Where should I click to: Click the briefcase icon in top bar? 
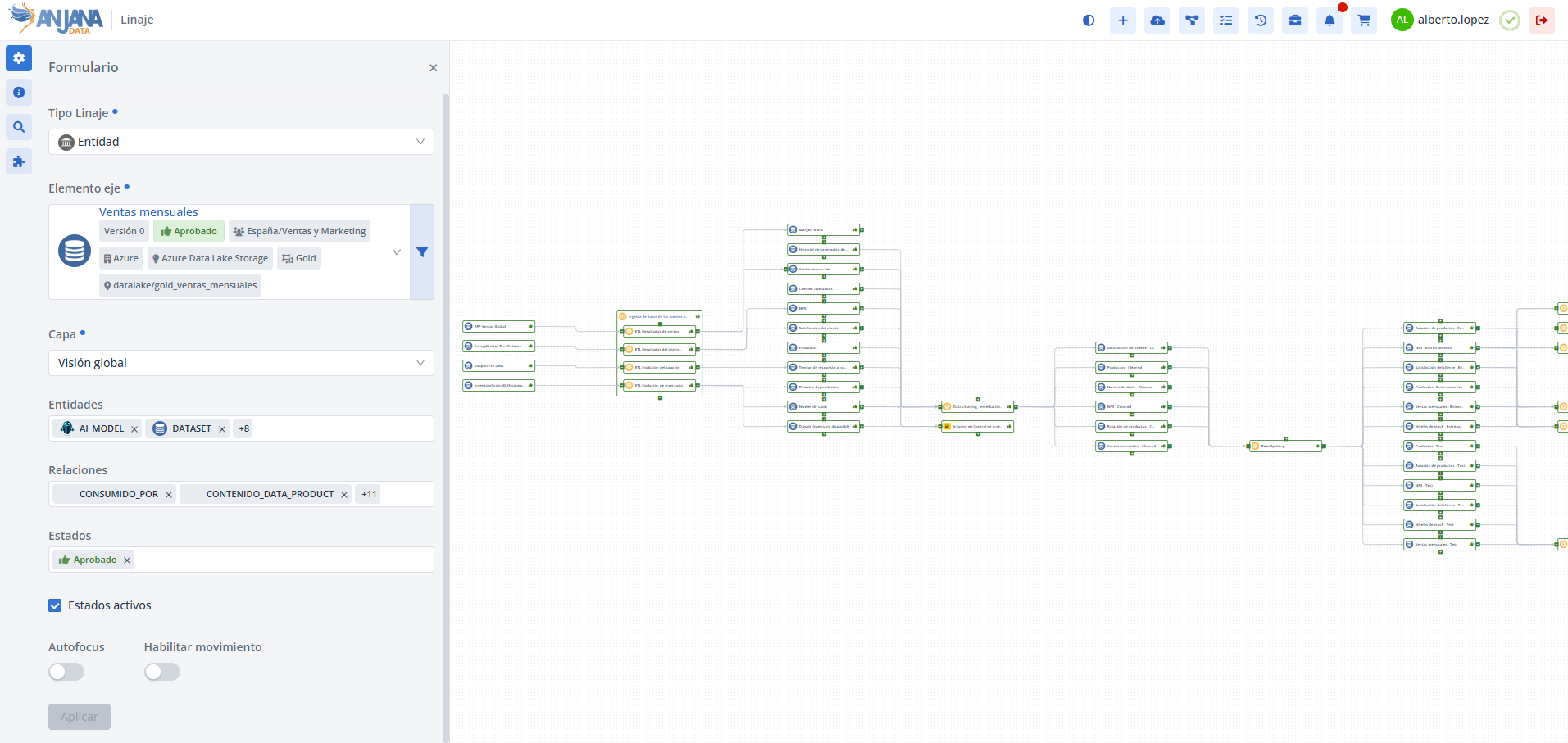(x=1295, y=20)
